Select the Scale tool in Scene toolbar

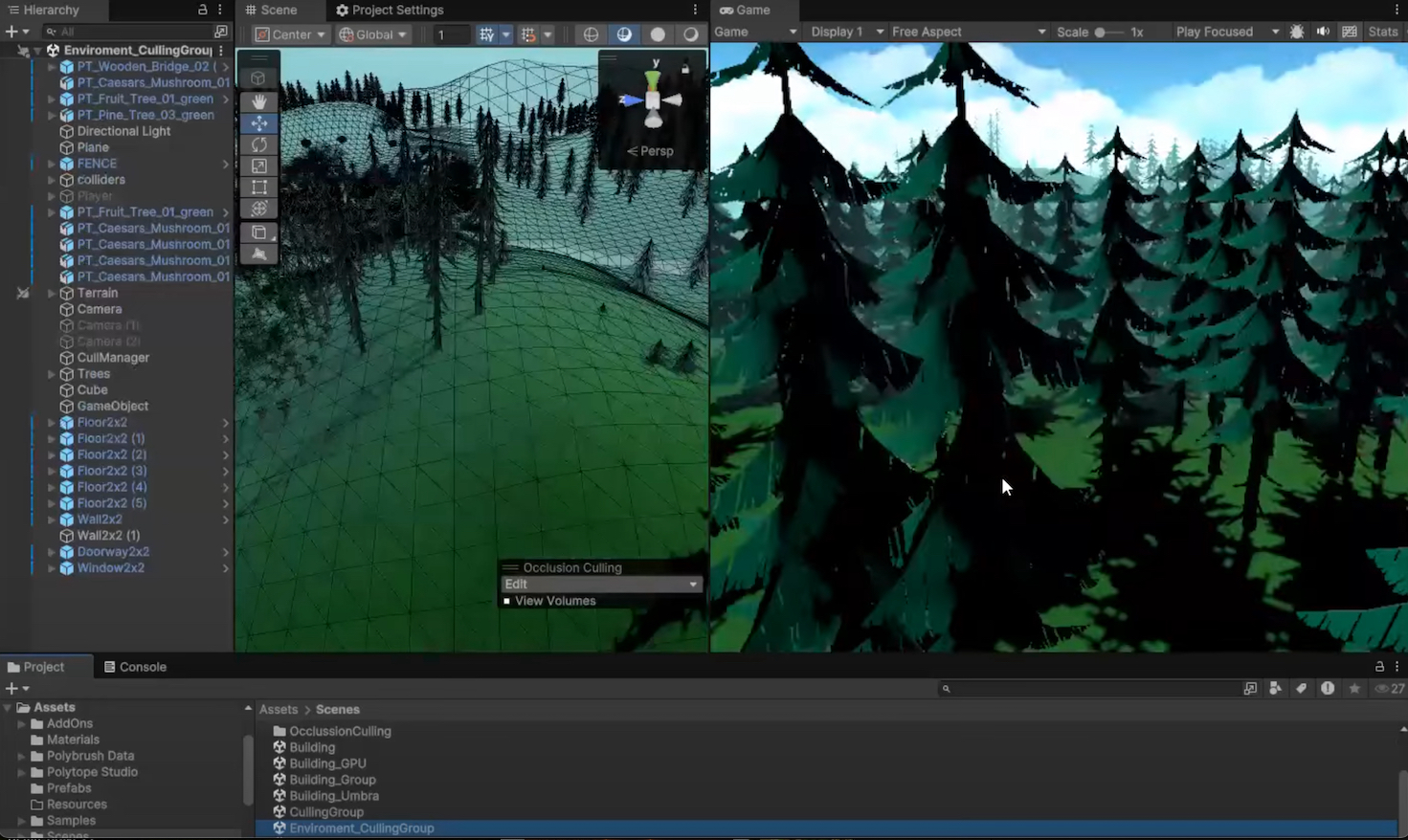point(258,166)
